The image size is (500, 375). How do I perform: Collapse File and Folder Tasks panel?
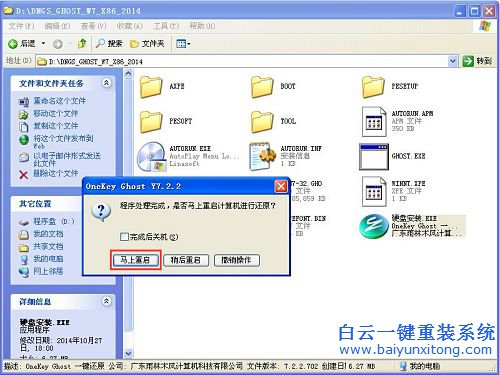pyautogui.click(x=106, y=83)
